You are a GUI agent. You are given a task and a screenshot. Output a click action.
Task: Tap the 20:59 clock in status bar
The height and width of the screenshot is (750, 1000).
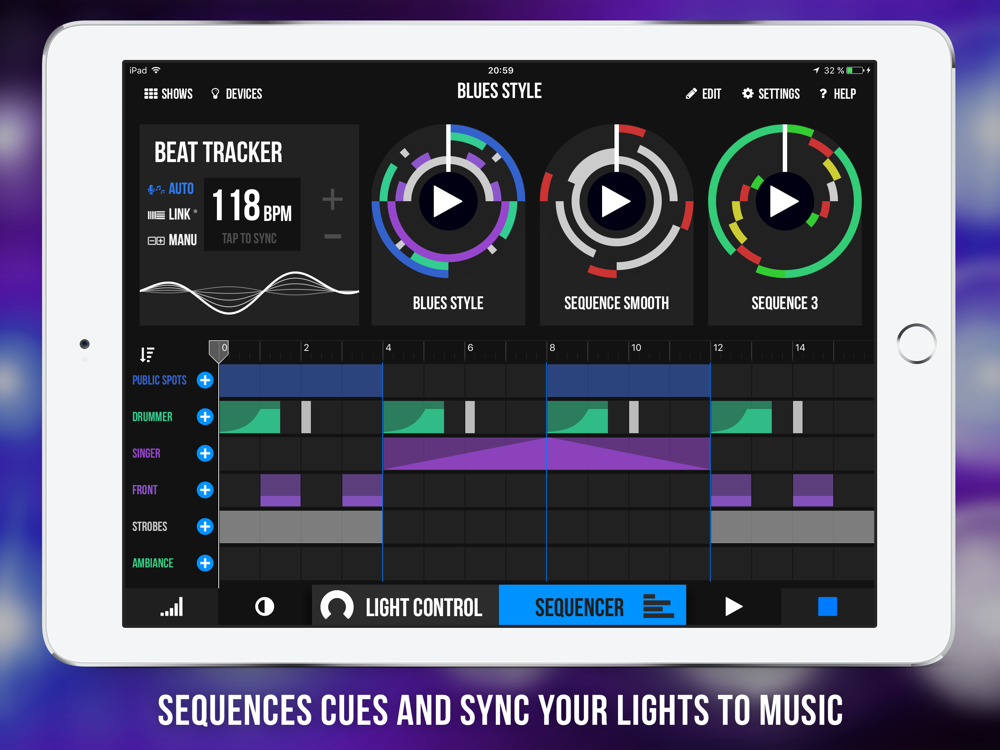pos(501,70)
